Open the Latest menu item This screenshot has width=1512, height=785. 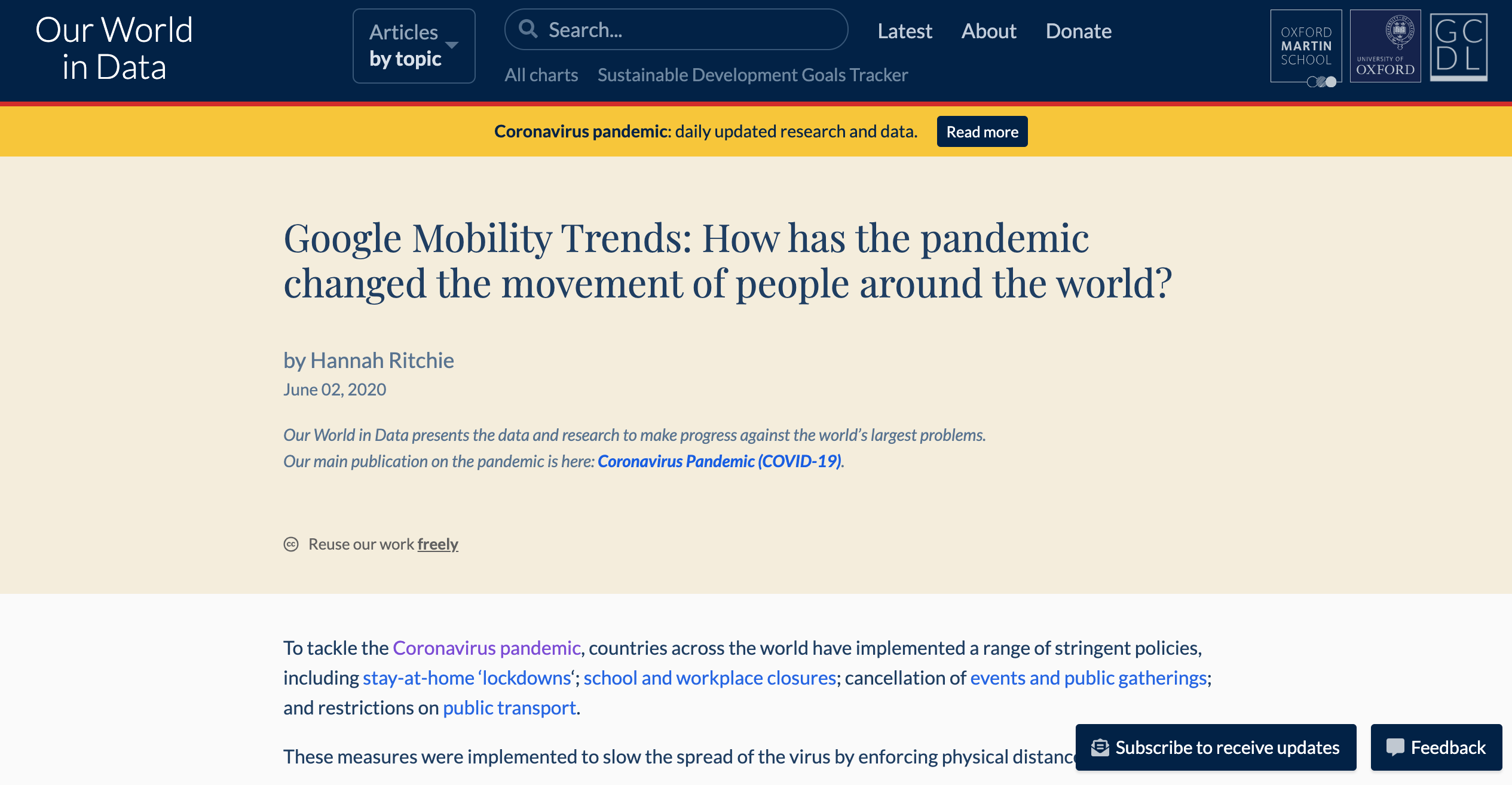(904, 31)
